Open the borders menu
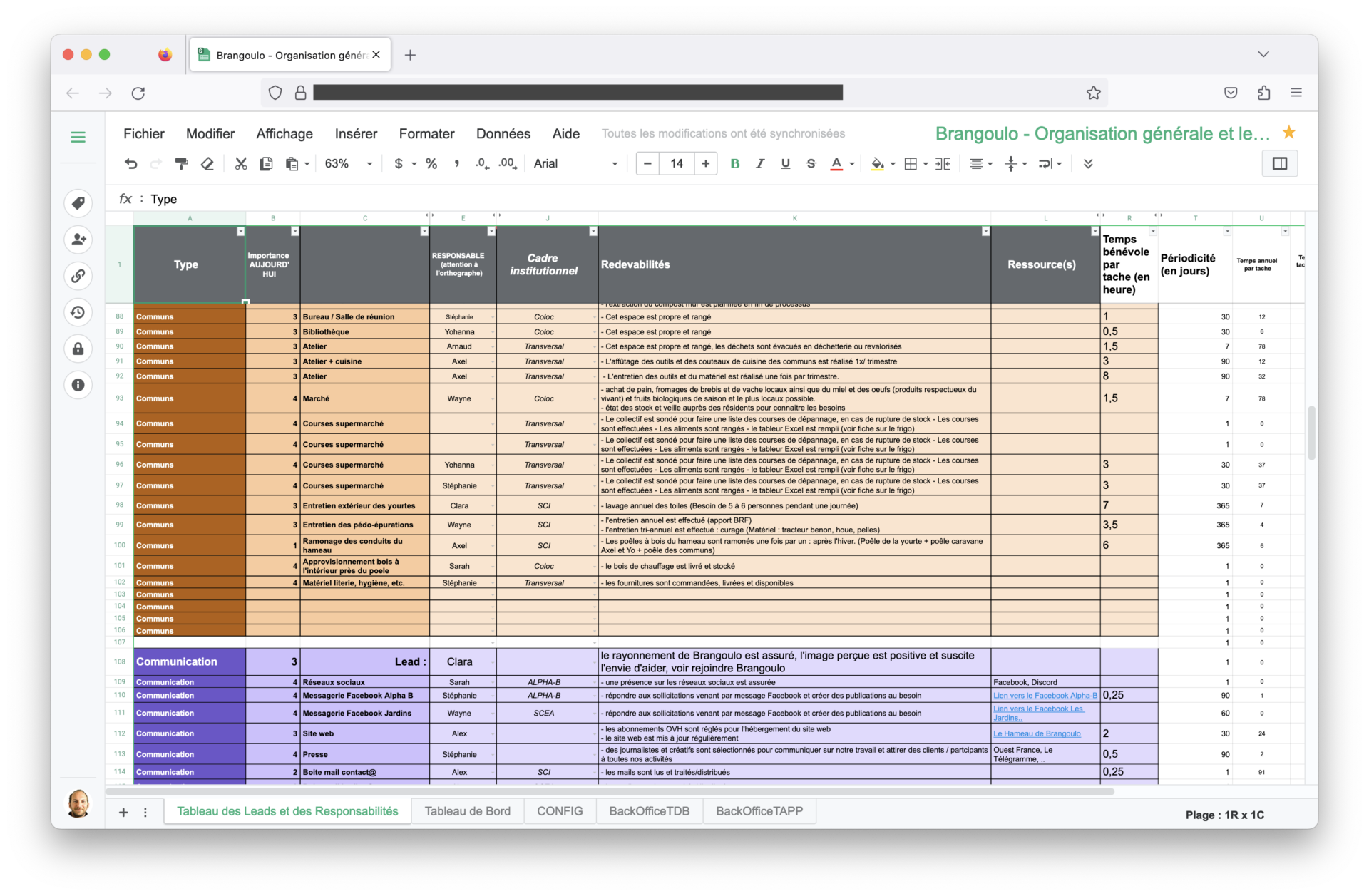This screenshot has height=896, width=1369. [911, 163]
